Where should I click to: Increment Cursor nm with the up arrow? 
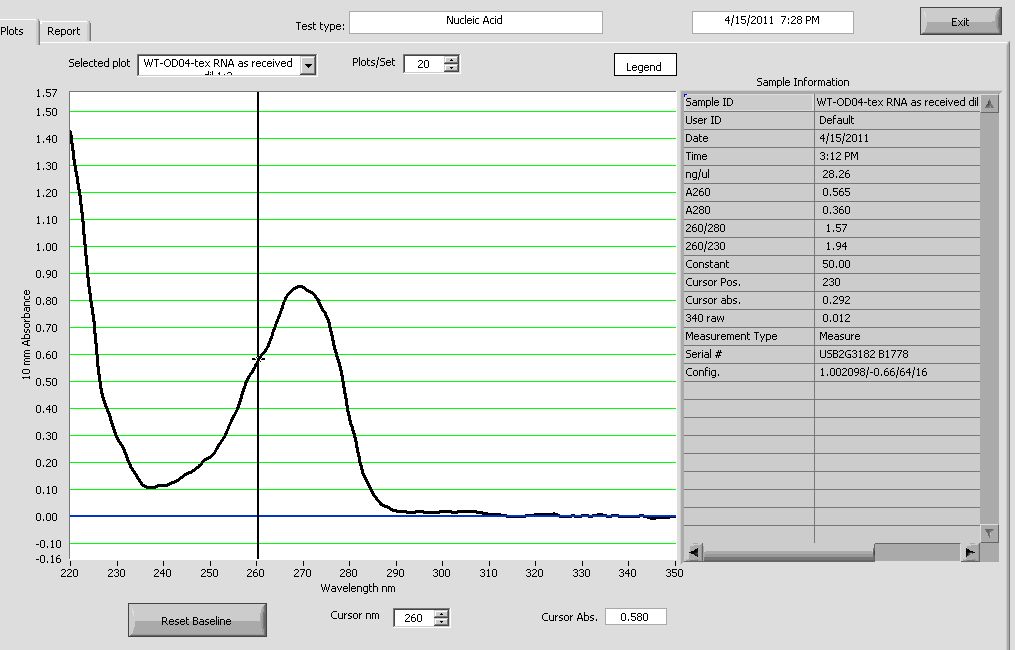[x=441, y=613]
